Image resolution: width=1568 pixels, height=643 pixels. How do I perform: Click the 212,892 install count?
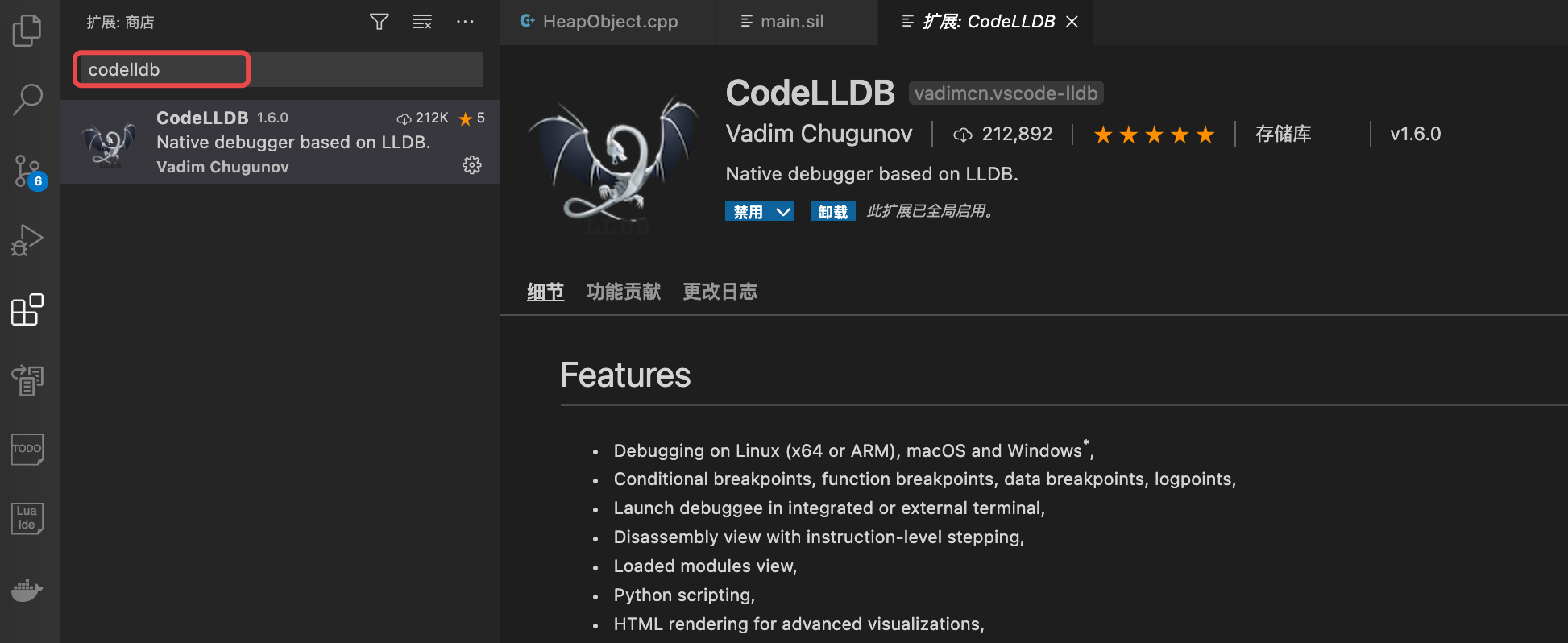point(1003,134)
